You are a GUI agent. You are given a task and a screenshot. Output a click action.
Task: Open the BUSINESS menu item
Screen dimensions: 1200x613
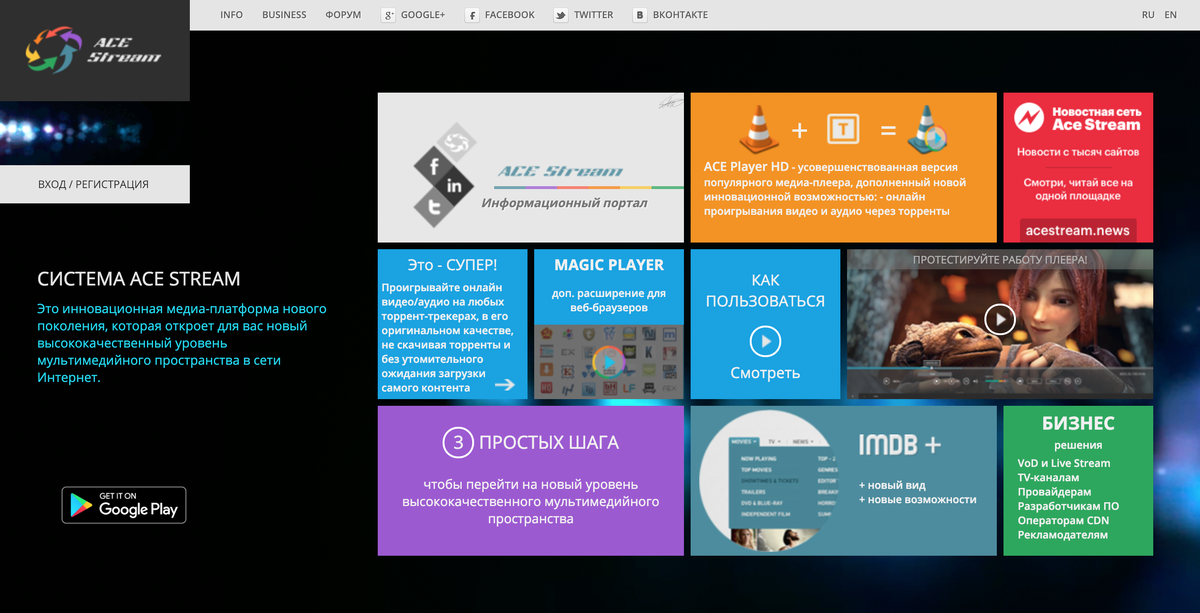tap(284, 15)
